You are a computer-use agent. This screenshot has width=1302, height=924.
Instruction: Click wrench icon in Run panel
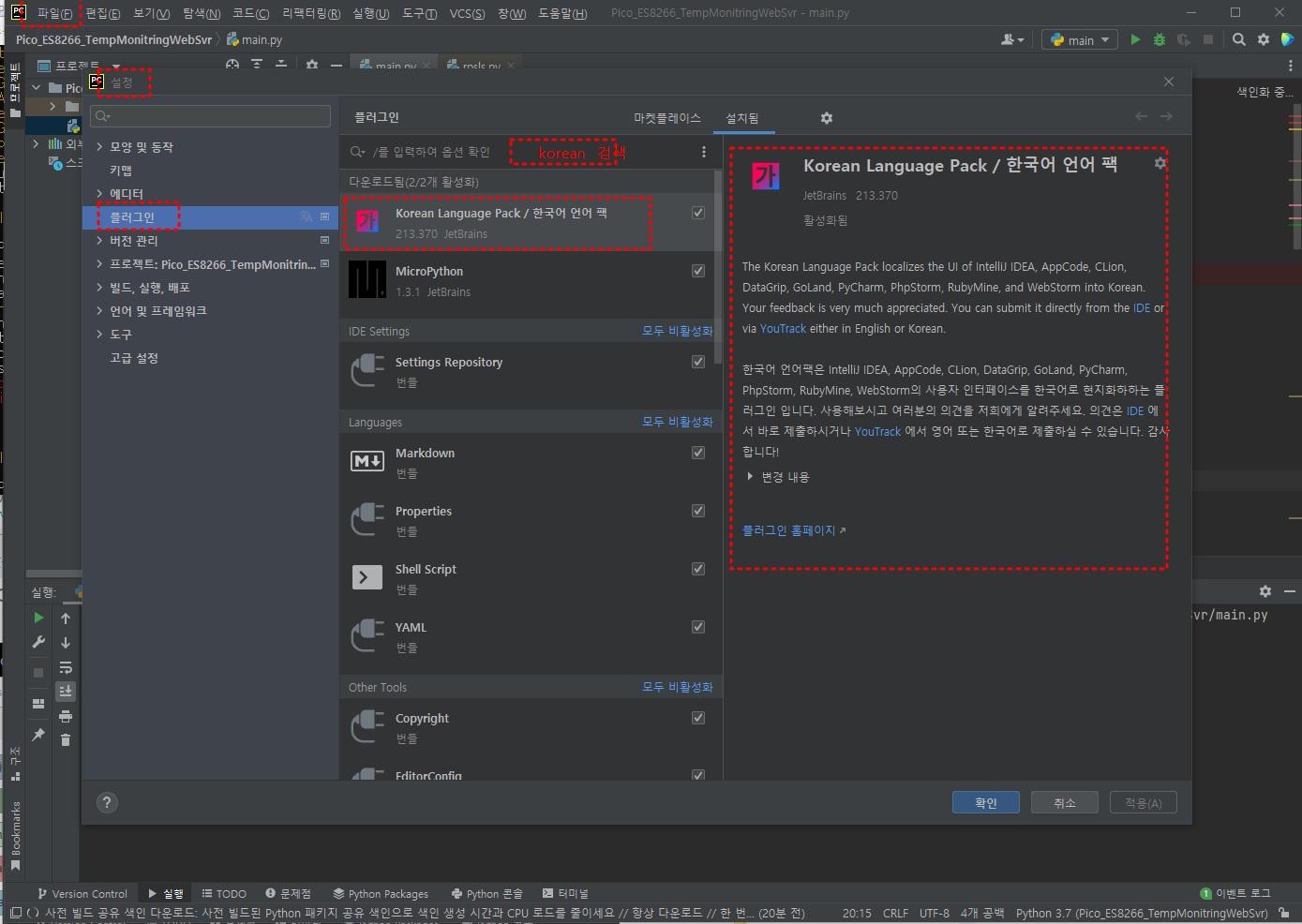38,643
